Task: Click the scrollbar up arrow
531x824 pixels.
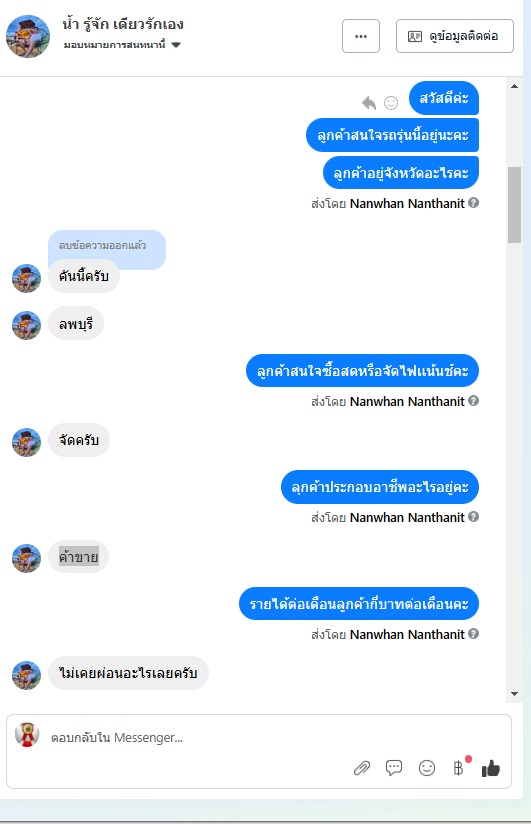Action: pos(514,86)
